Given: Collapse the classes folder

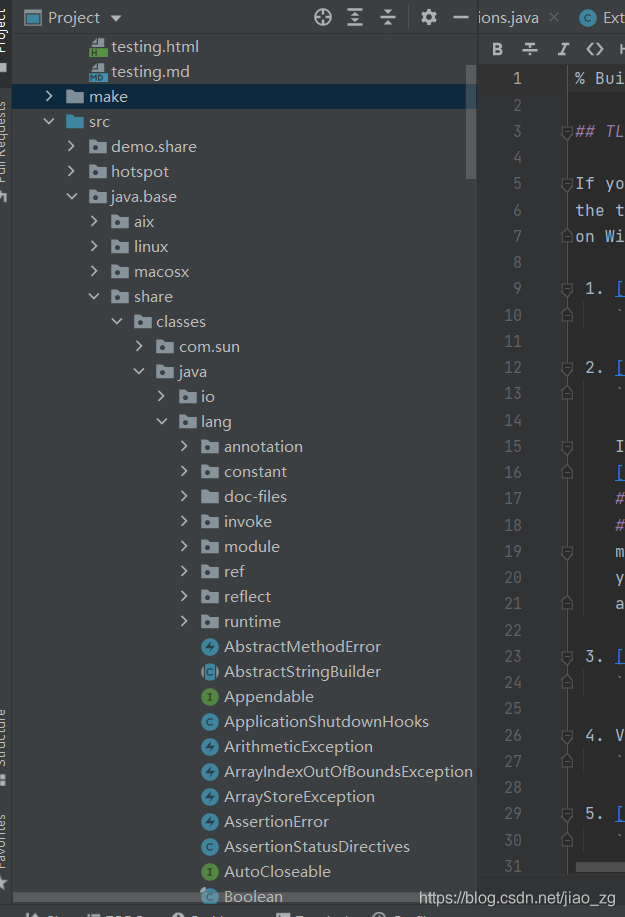Looking at the screenshot, I should pos(117,322).
